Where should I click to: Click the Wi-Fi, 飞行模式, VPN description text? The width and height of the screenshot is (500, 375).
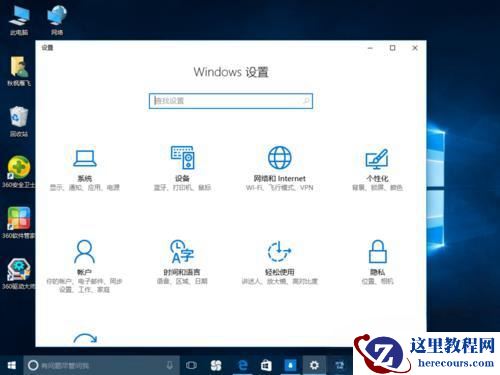[279, 188]
